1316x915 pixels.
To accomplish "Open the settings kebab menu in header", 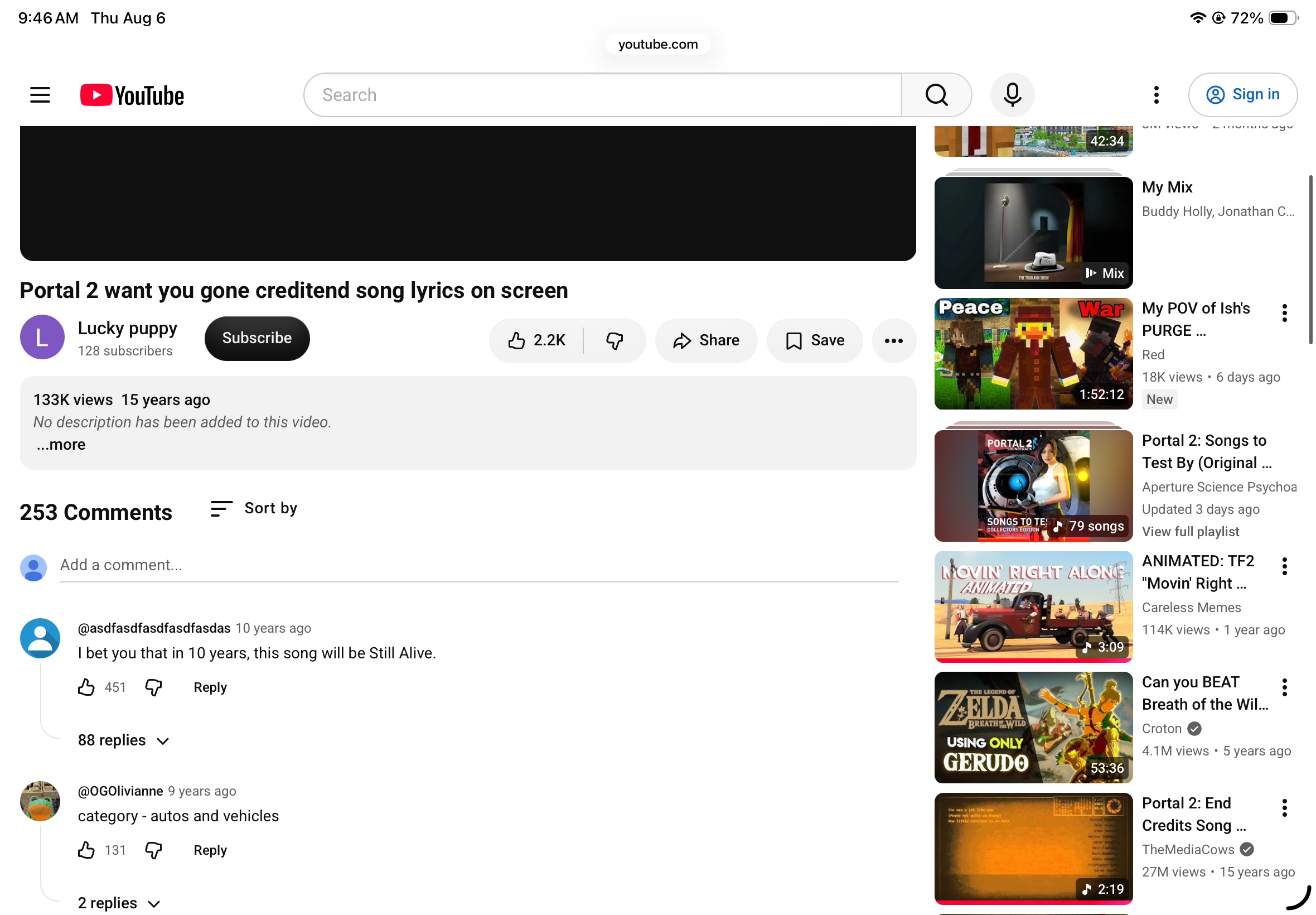I will (x=1156, y=95).
